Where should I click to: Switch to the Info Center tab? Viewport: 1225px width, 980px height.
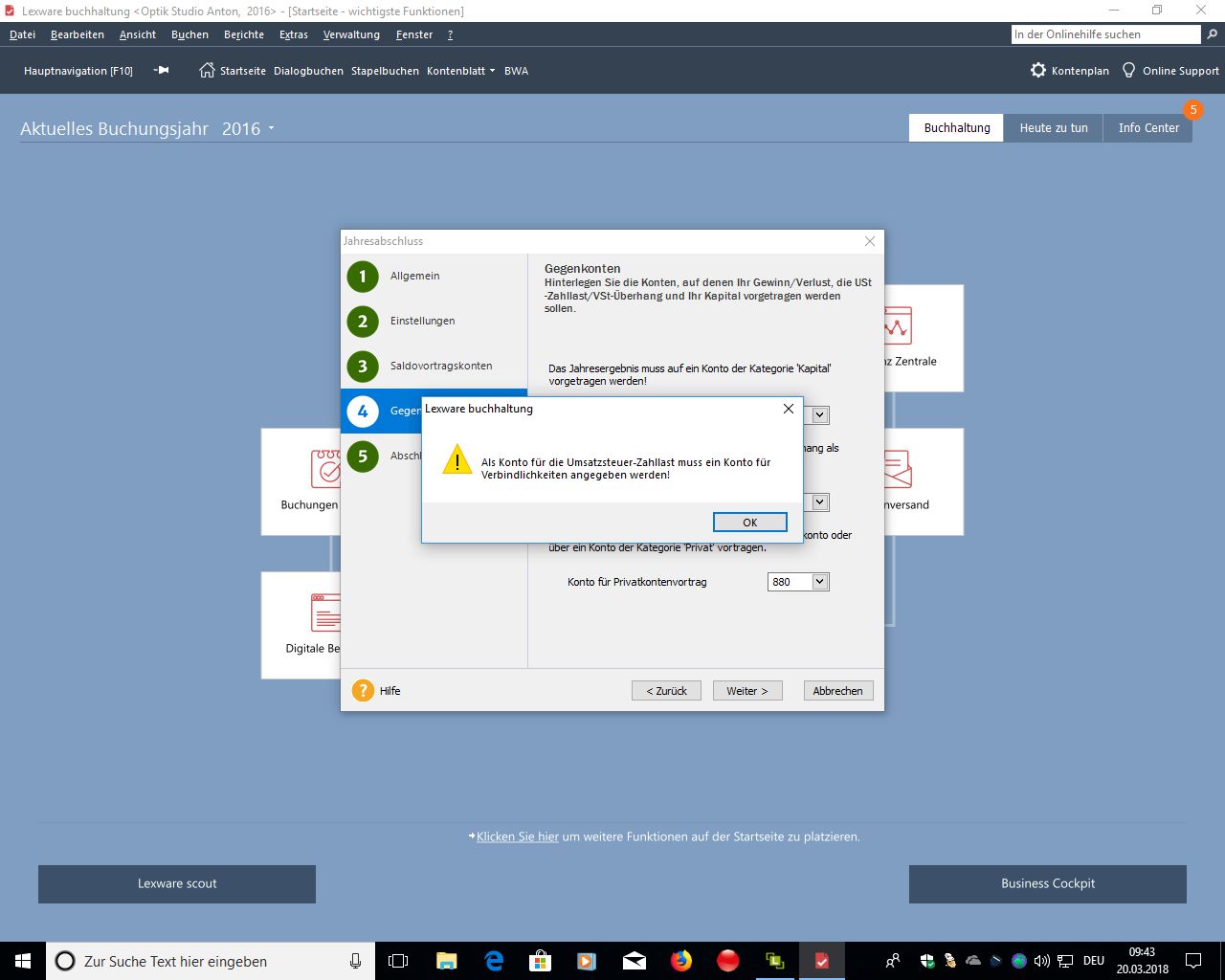(x=1148, y=128)
